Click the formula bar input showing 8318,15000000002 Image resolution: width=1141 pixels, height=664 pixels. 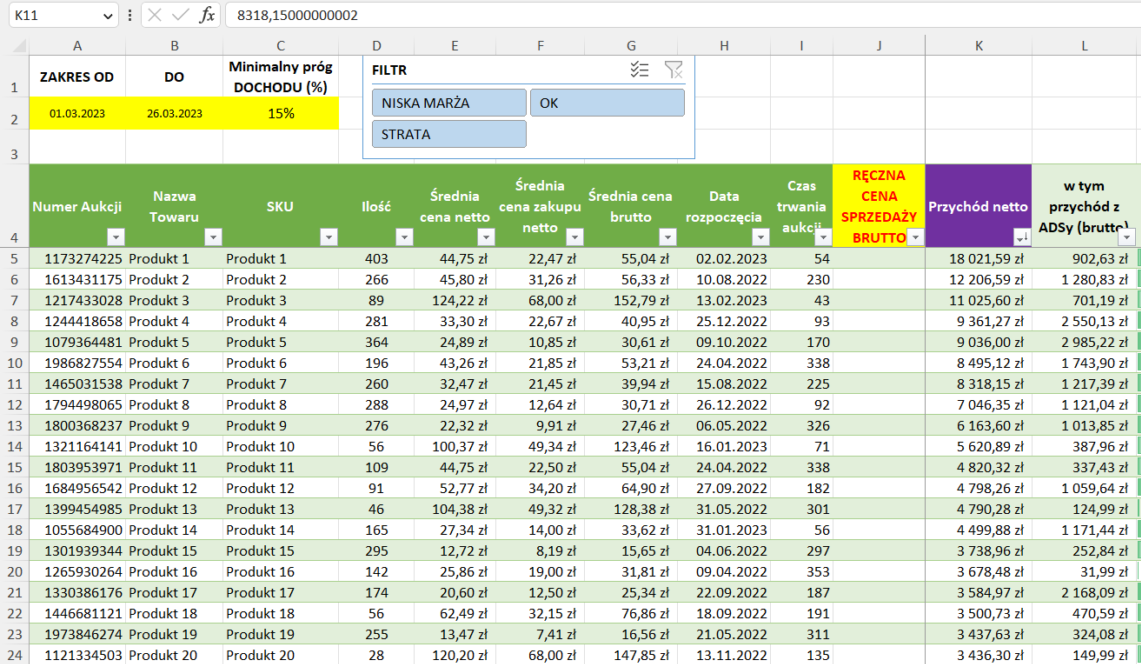coord(683,15)
